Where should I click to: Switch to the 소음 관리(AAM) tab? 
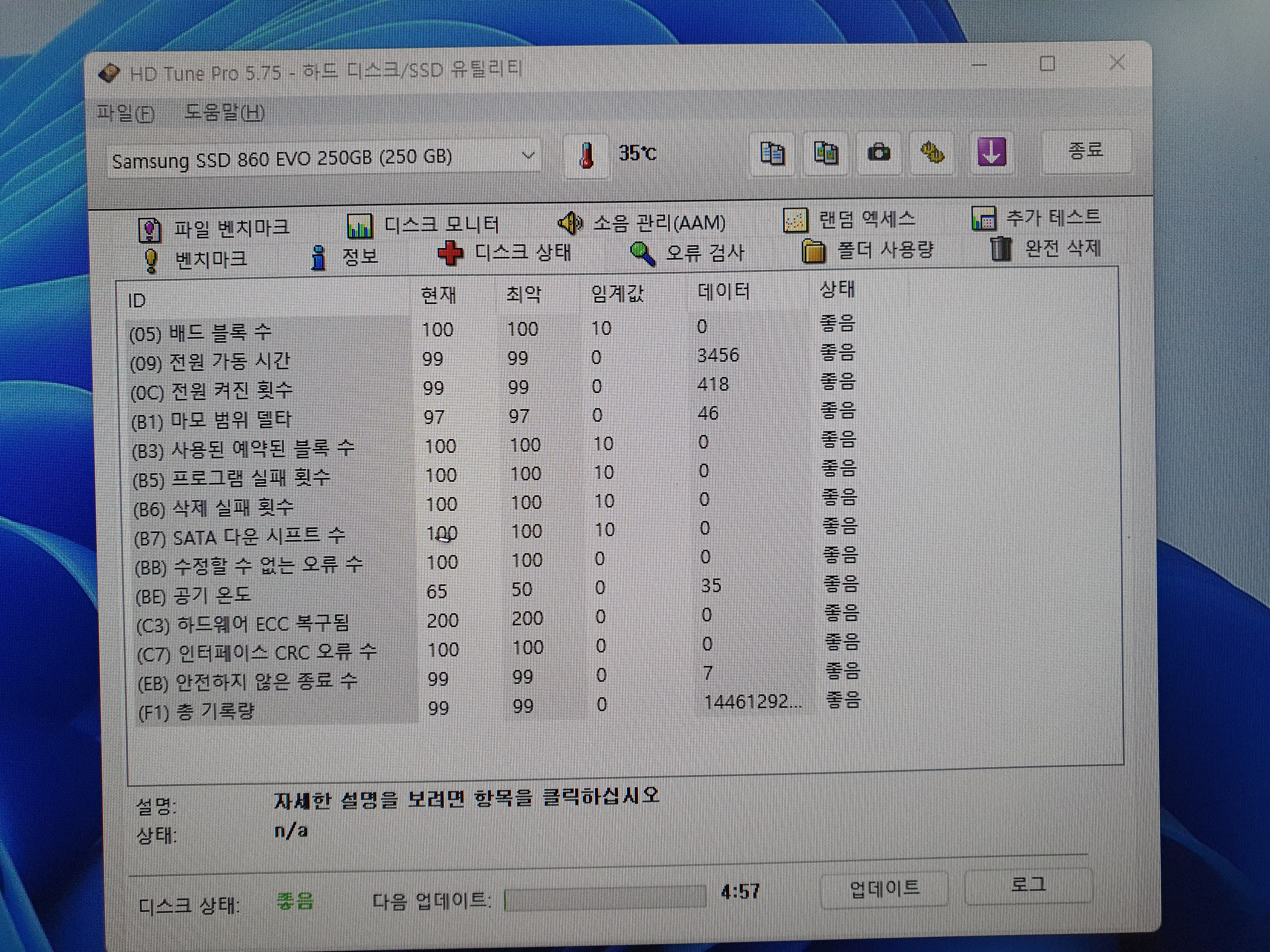tap(642, 223)
